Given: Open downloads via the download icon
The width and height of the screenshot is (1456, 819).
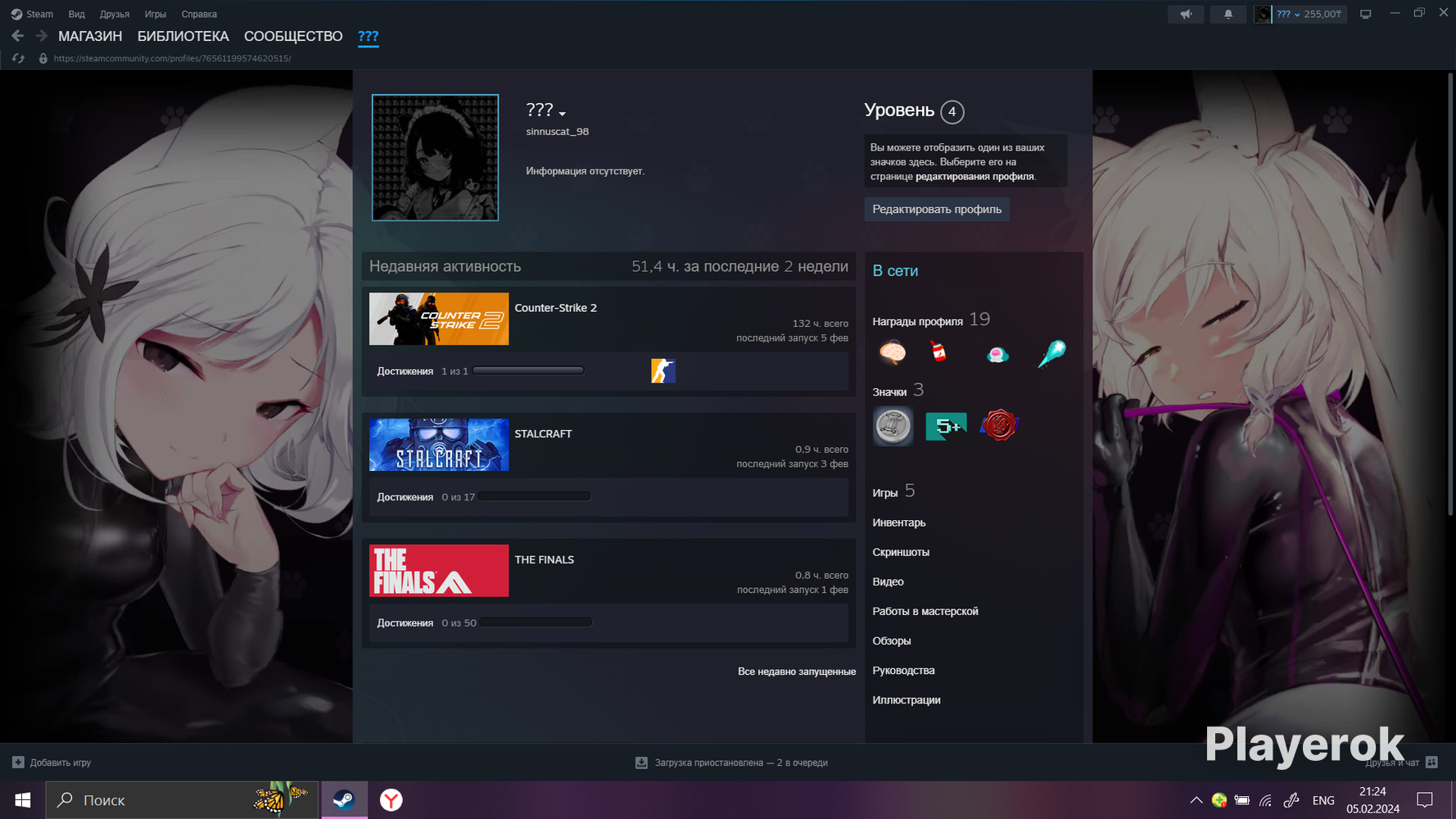Looking at the screenshot, I should coord(641,762).
